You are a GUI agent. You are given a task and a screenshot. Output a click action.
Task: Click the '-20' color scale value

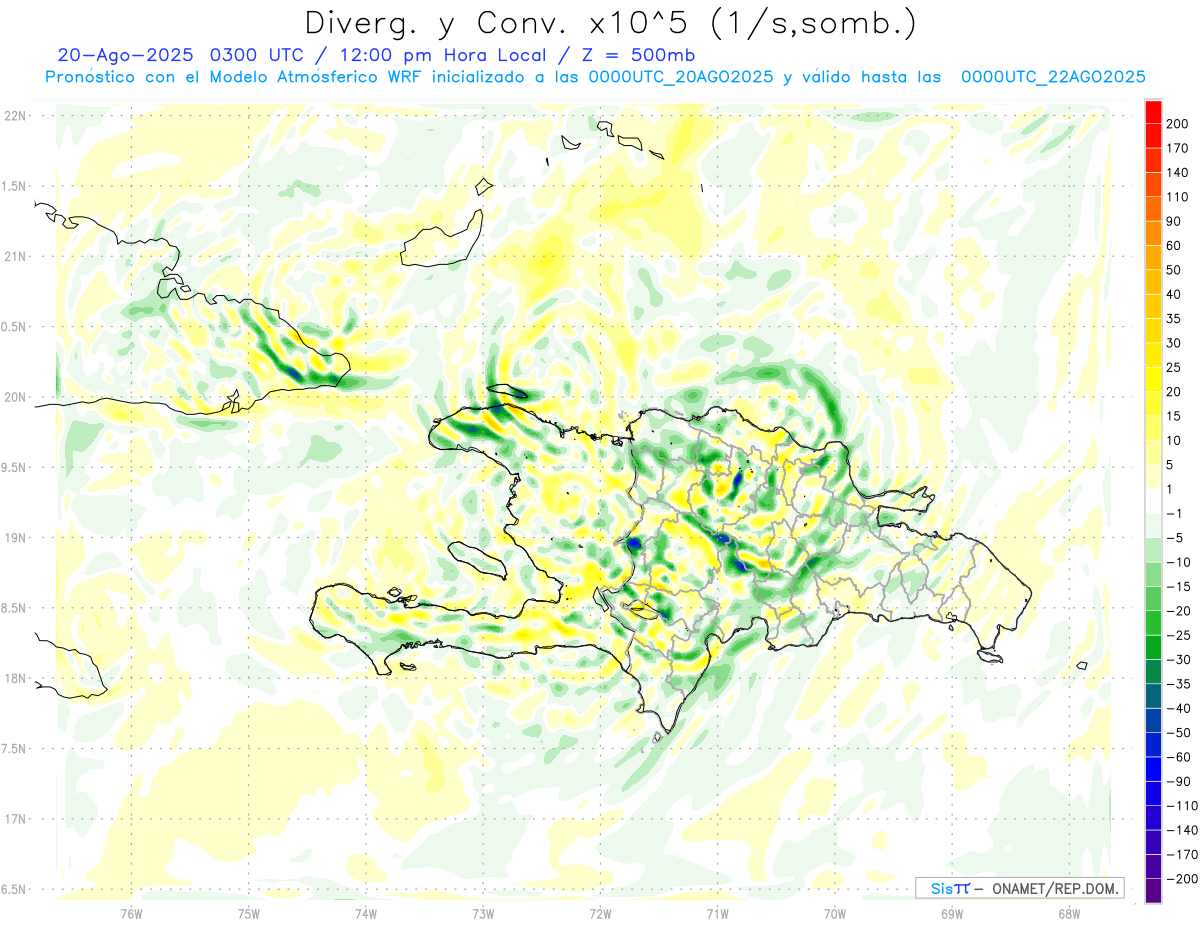[1179, 610]
